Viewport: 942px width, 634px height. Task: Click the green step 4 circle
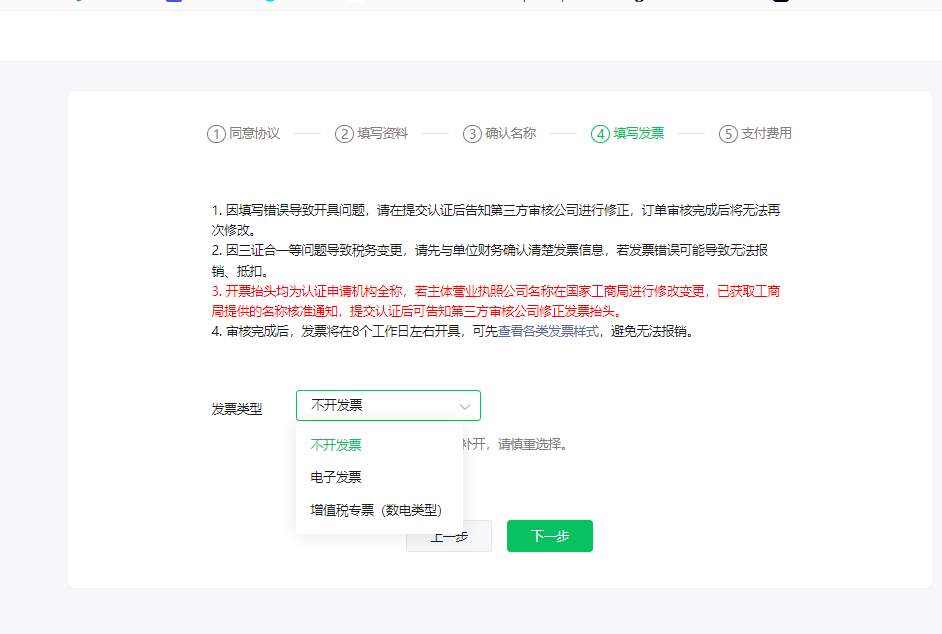click(600, 134)
